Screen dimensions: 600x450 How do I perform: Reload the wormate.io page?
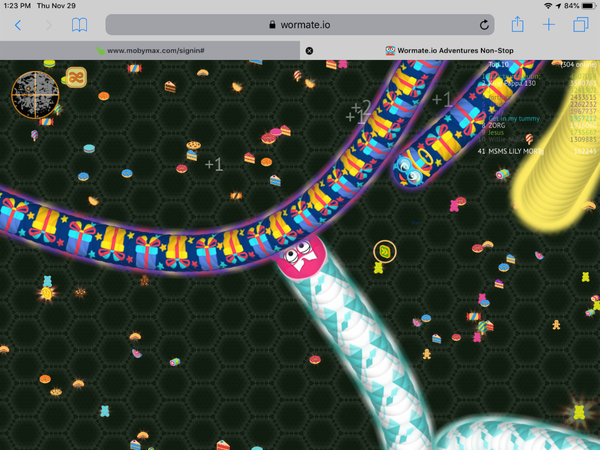[x=484, y=25]
